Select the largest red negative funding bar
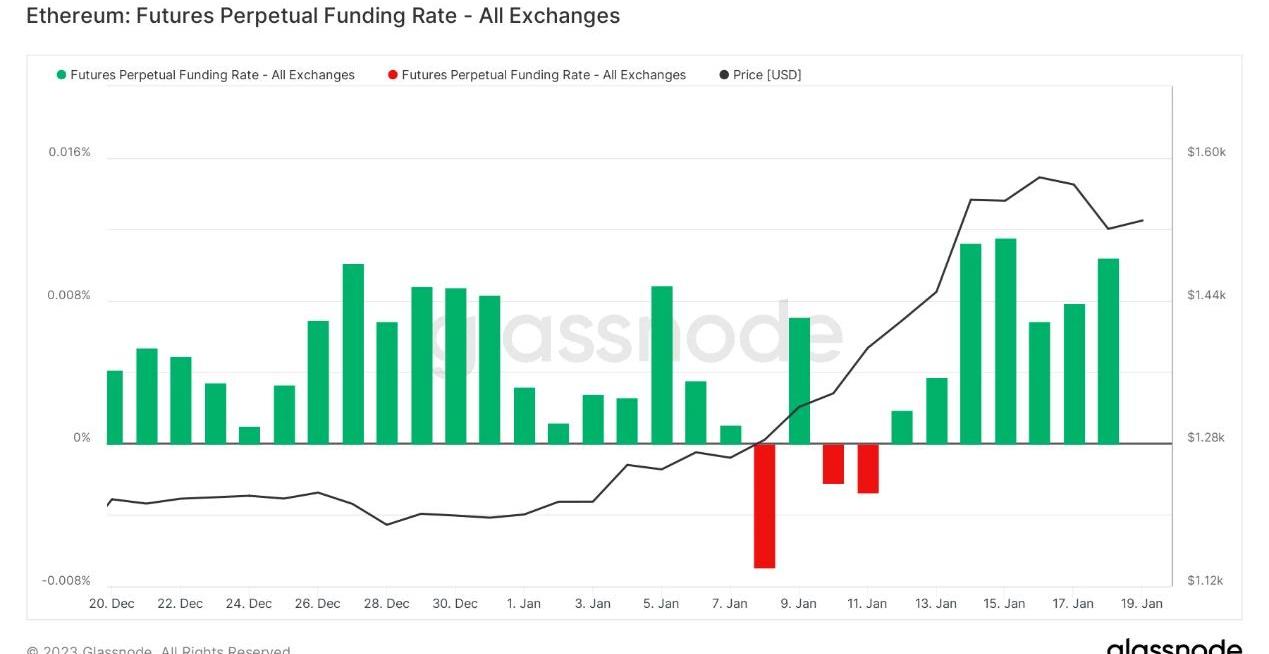Viewport: 1269px width, 654px height. [765, 506]
